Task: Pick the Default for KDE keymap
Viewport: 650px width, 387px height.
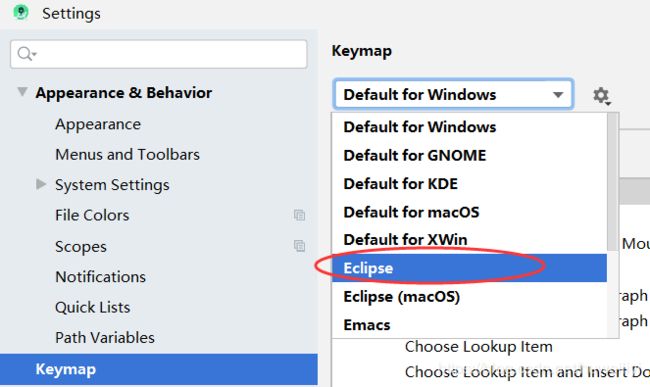Action: 469,184
